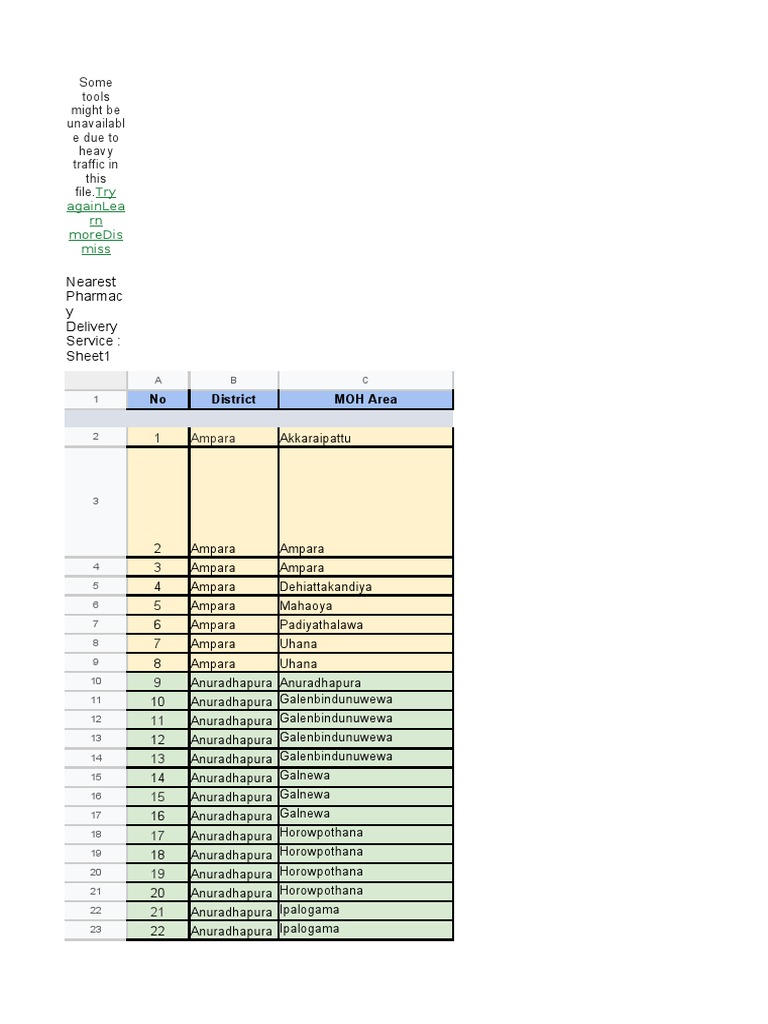The image size is (768, 1024).
Task: Click Ipalogama cell in row 23
Action: pyautogui.click(x=366, y=930)
